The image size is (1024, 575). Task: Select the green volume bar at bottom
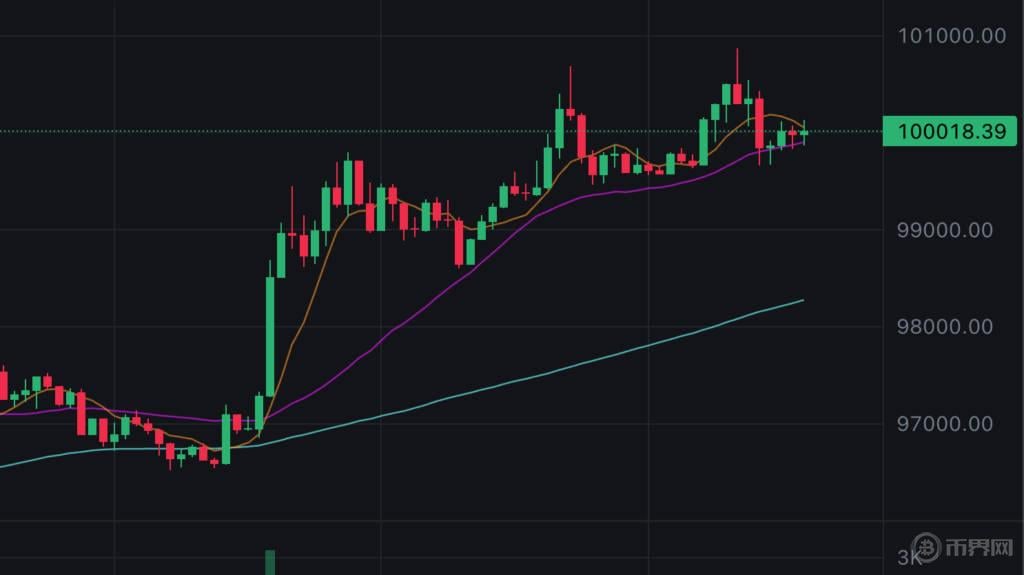coord(270,563)
